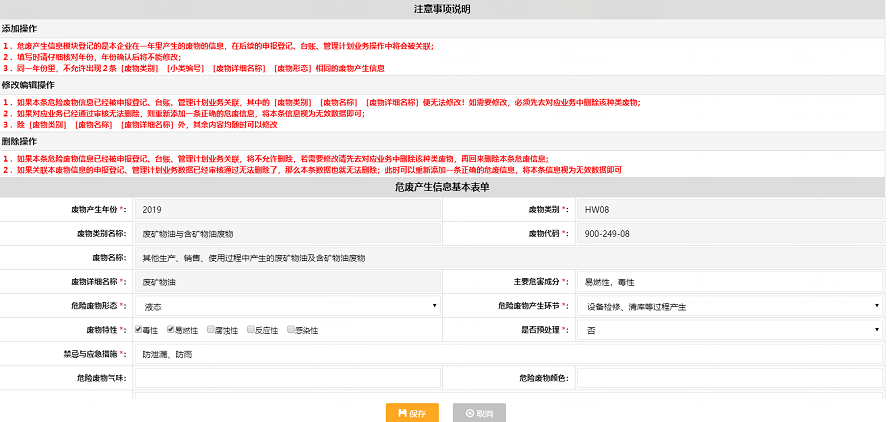The width and height of the screenshot is (890, 422).
Task: Toggle the 毒性 checkbox
Action: click(x=138, y=329)
